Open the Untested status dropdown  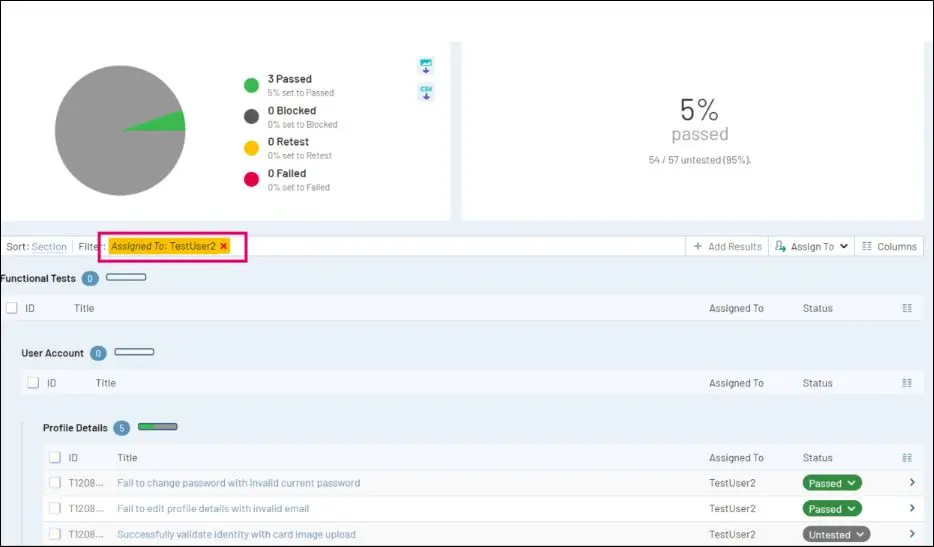pyautogui.click(x=836, y=534)
